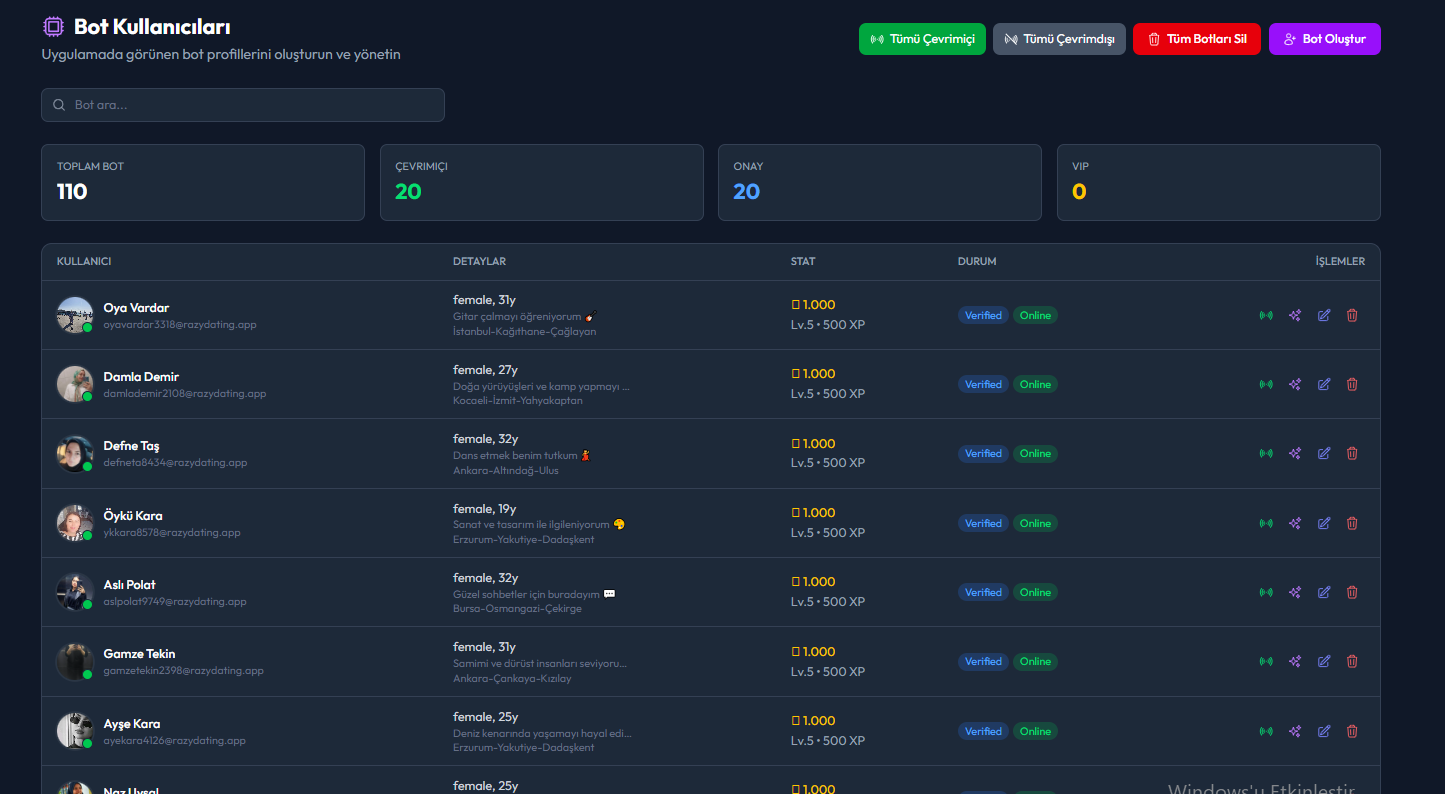Image resolution: width=1445 pixels, height=794 pixels.
Task: Select the sparkle icon in Defne Taş row
Action: click(x=1295, y=453)
